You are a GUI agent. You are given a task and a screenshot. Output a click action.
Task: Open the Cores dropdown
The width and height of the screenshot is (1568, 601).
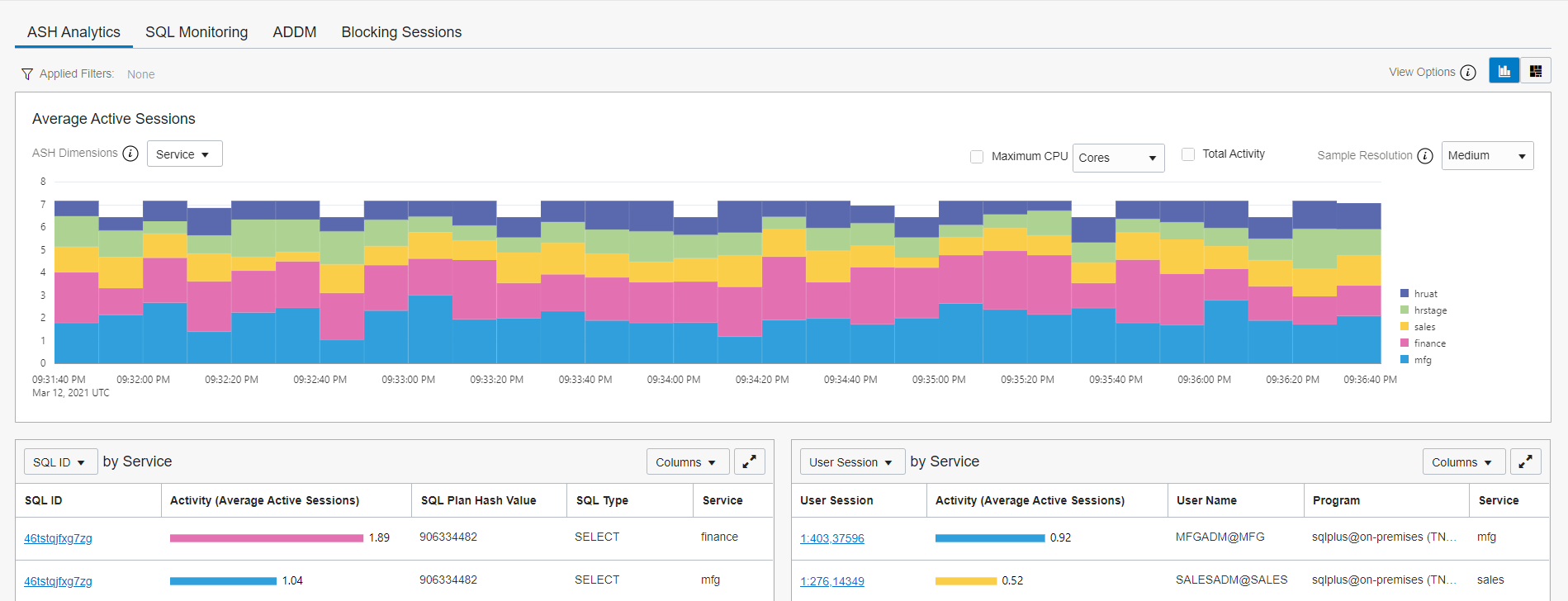1118,158
